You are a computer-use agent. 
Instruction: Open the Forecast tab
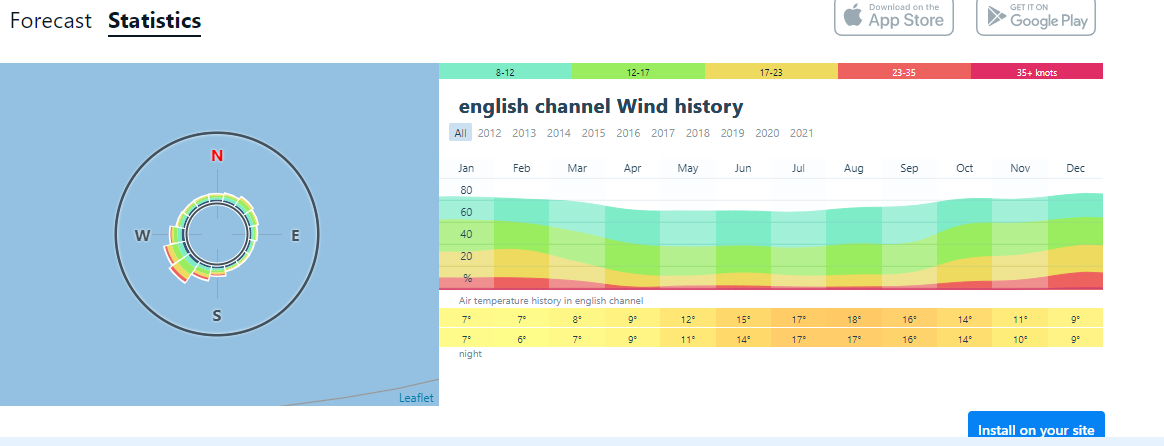(x=50, y=20)
